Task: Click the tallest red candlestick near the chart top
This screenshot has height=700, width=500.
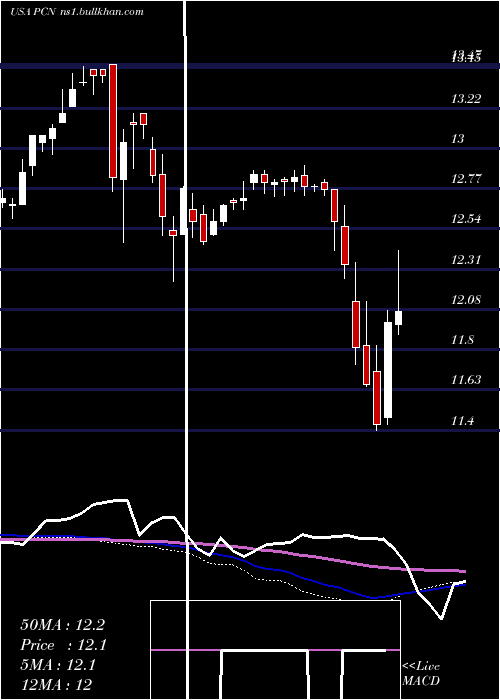Action: (113, 121)
